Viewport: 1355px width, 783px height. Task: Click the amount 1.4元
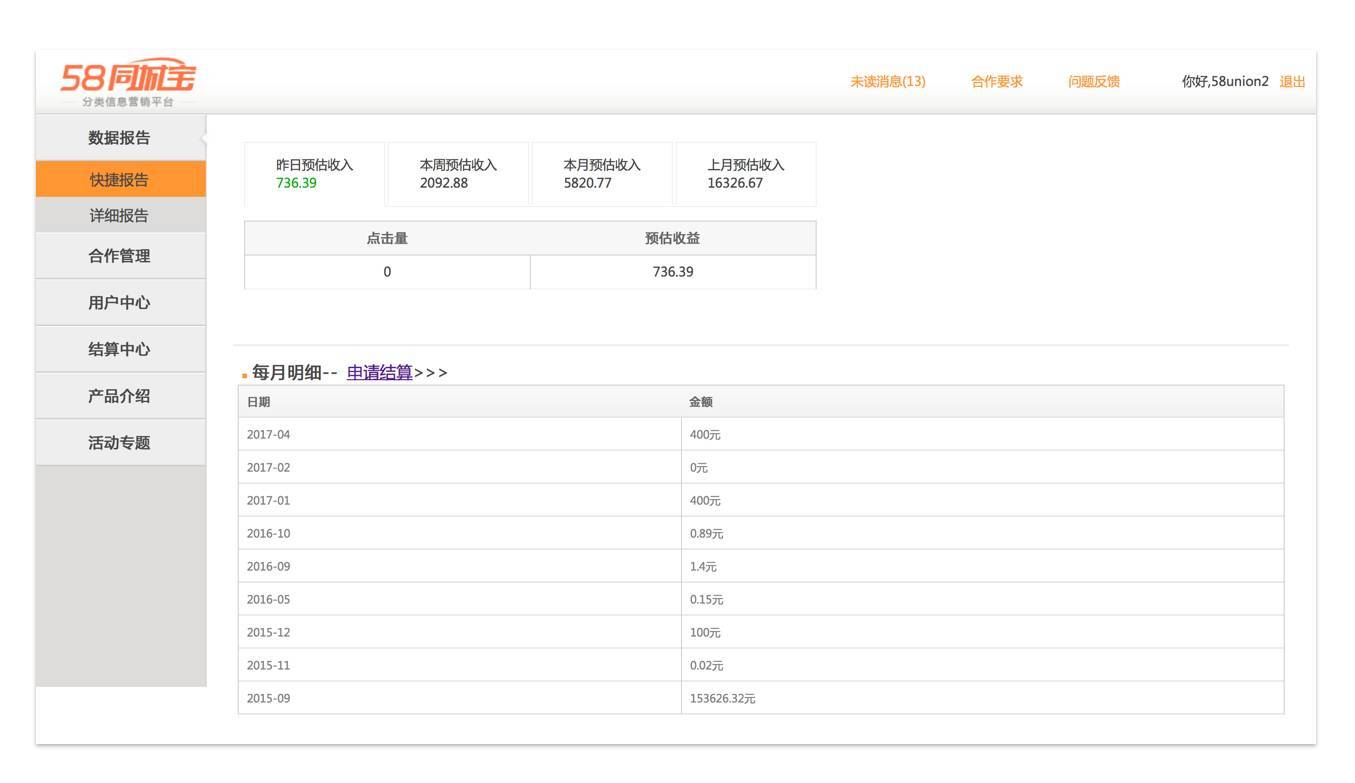(x=703, y=567)
